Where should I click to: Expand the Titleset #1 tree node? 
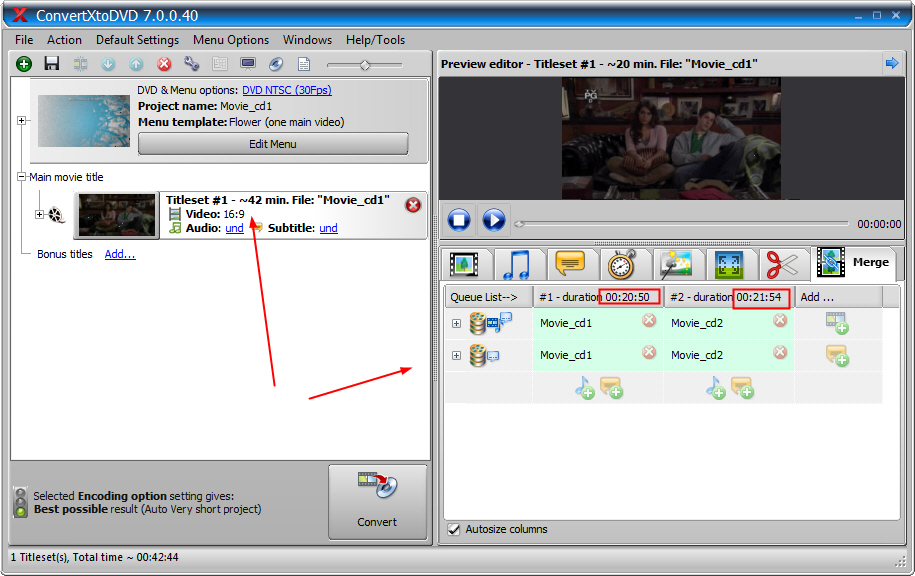[x=39, y=214]
